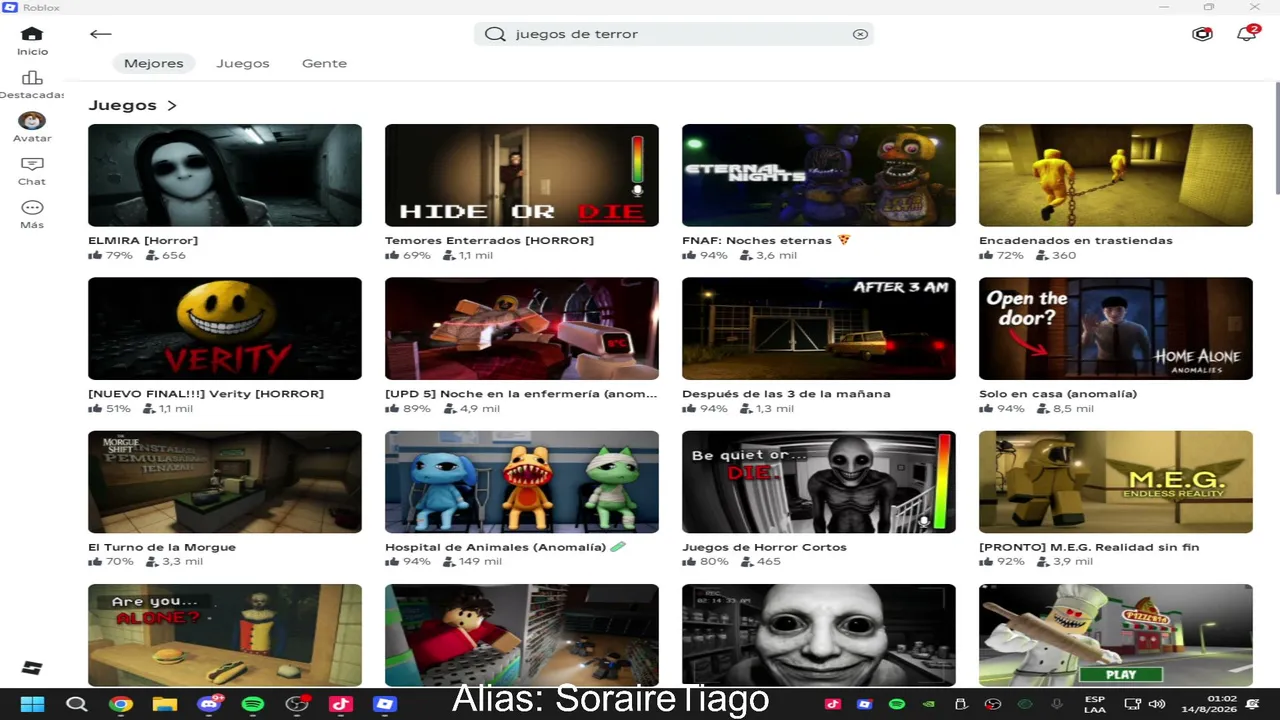Image resolution: width=1280 pixels, height=720 pixels.
Task: Click '[PRONTO] M.E.G. Realidad sin fin' title
Action: [x=1089, y=547]
